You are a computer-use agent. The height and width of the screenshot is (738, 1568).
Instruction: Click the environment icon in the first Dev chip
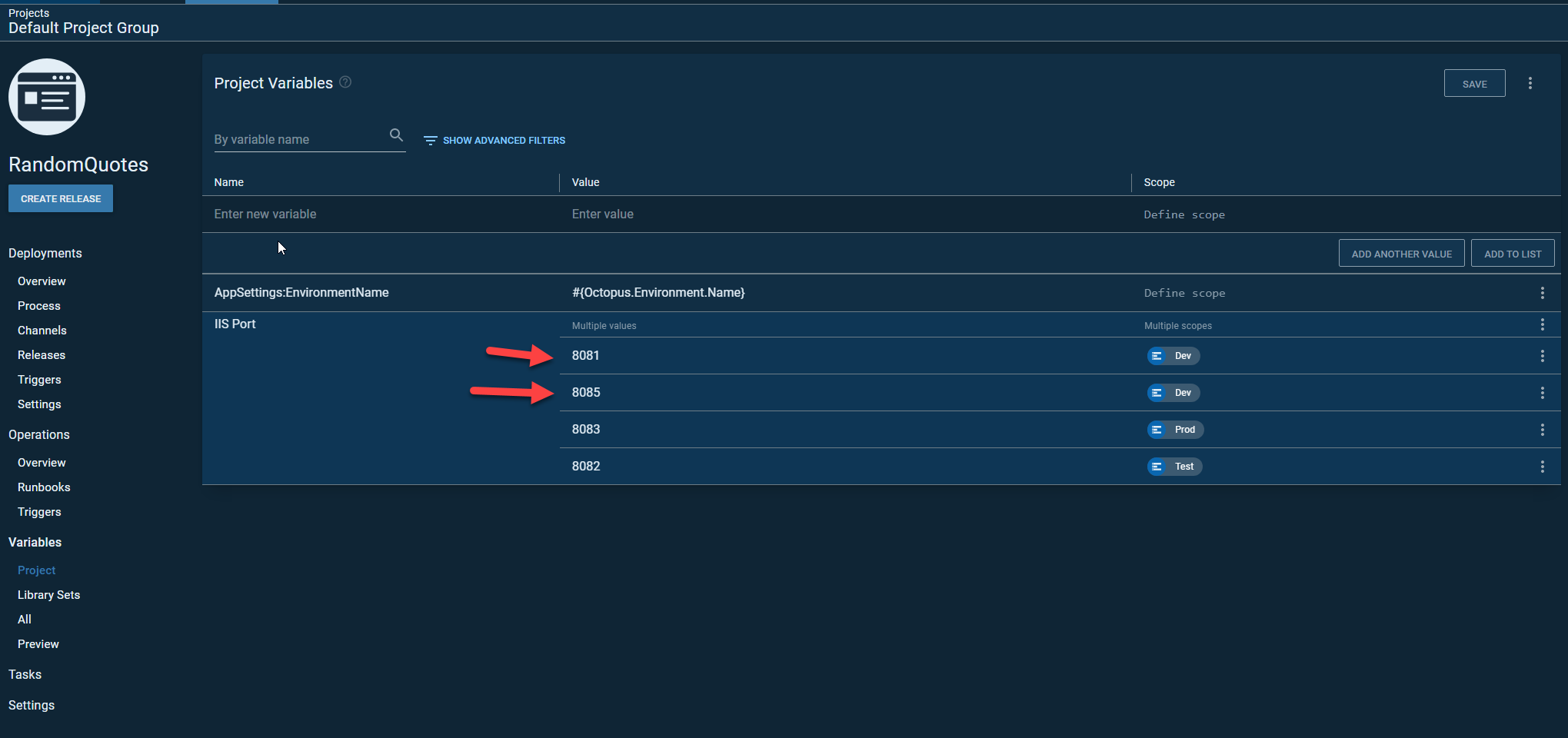tap(1158, 356)
